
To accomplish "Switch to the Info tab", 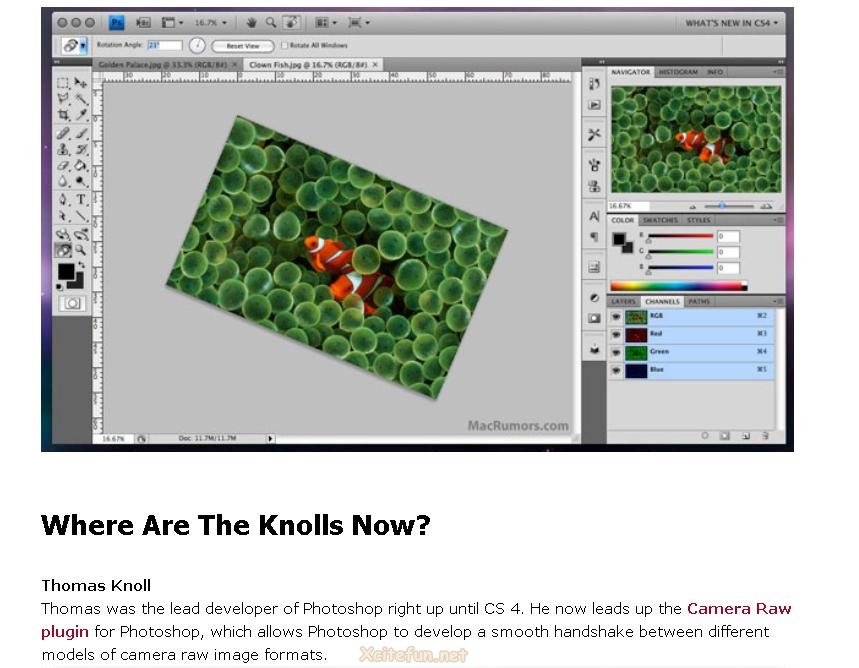I will pyautogui.click(x=714, y=72).
